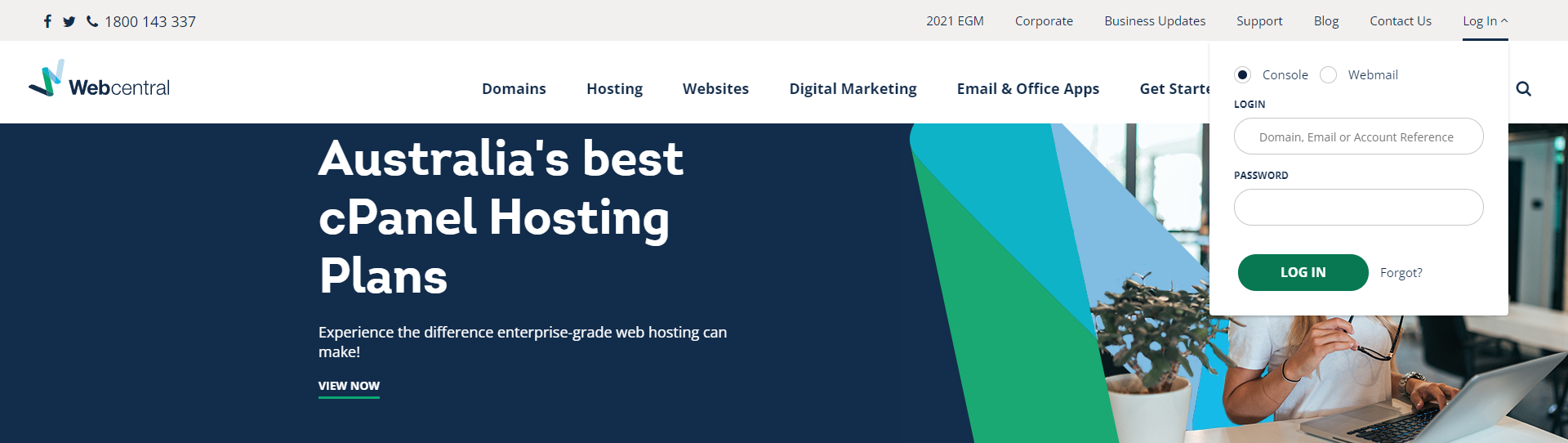
Task: Click the magnifying glass search icon
Action: tap(1523, 88)
